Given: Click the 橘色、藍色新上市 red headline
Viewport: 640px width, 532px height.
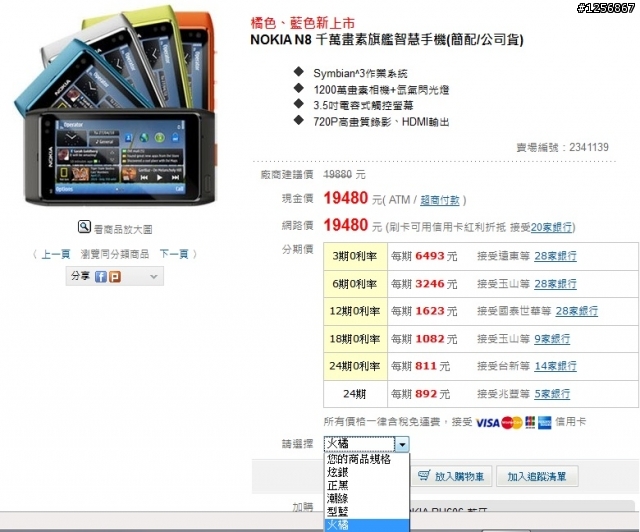Looking at the screenshot, I should (302, 22).
